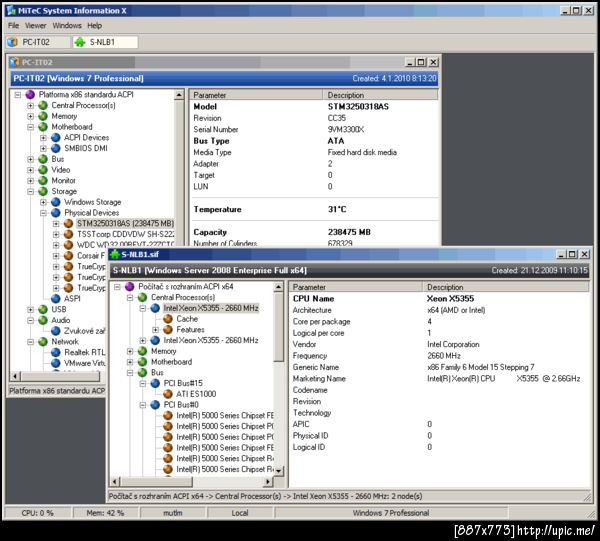Click the Serial Number row in PC-IT02
Image resolution: width=600 pixels, height=541 pixels.
tap(314, 129)
